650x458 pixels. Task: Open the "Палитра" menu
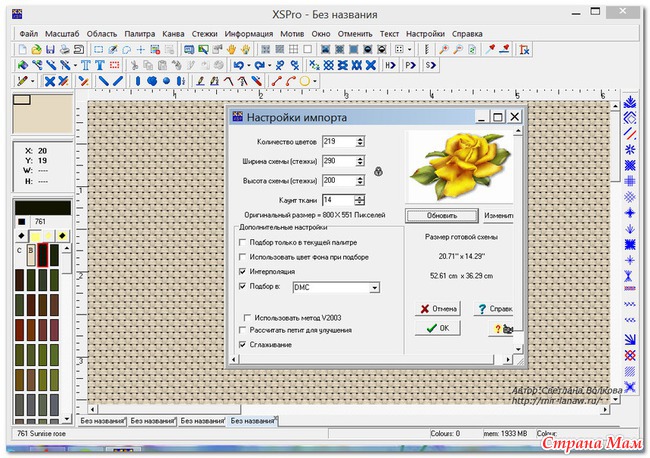(138, 33)
